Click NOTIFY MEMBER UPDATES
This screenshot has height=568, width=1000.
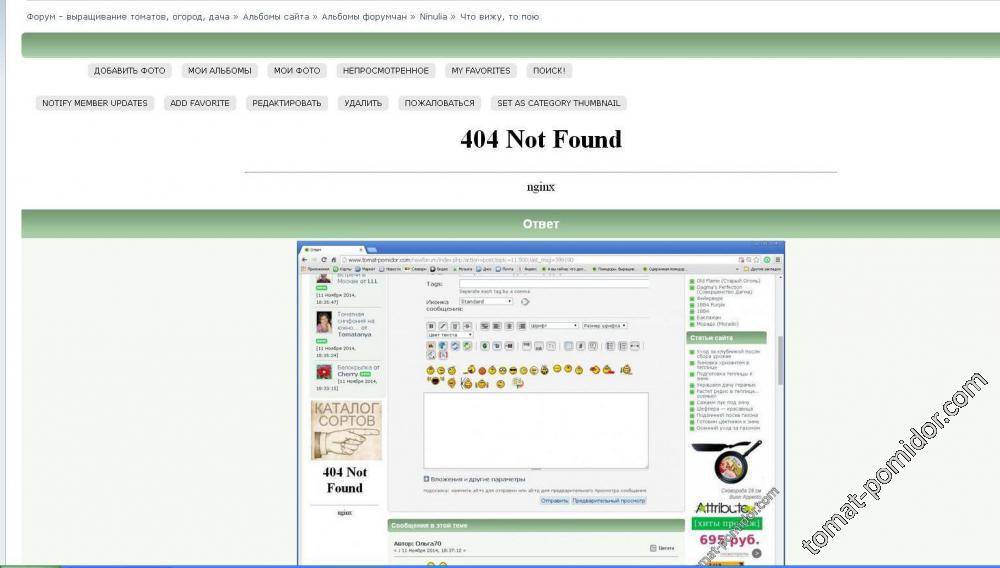point(95,103)
